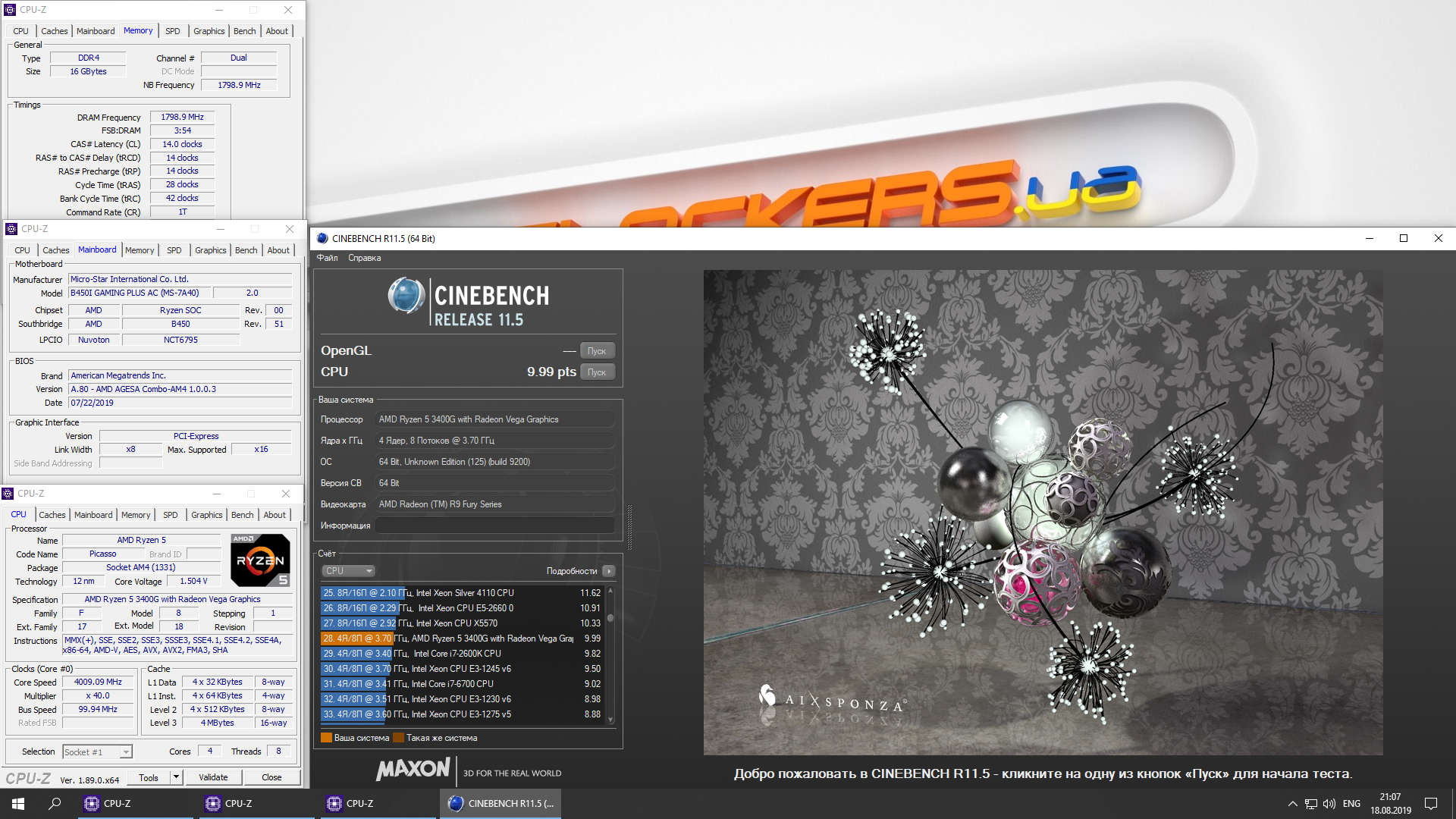1456x819 pixels.
Task: Select ranking row Core i7-2600K
Action: [x=462, y=654]
